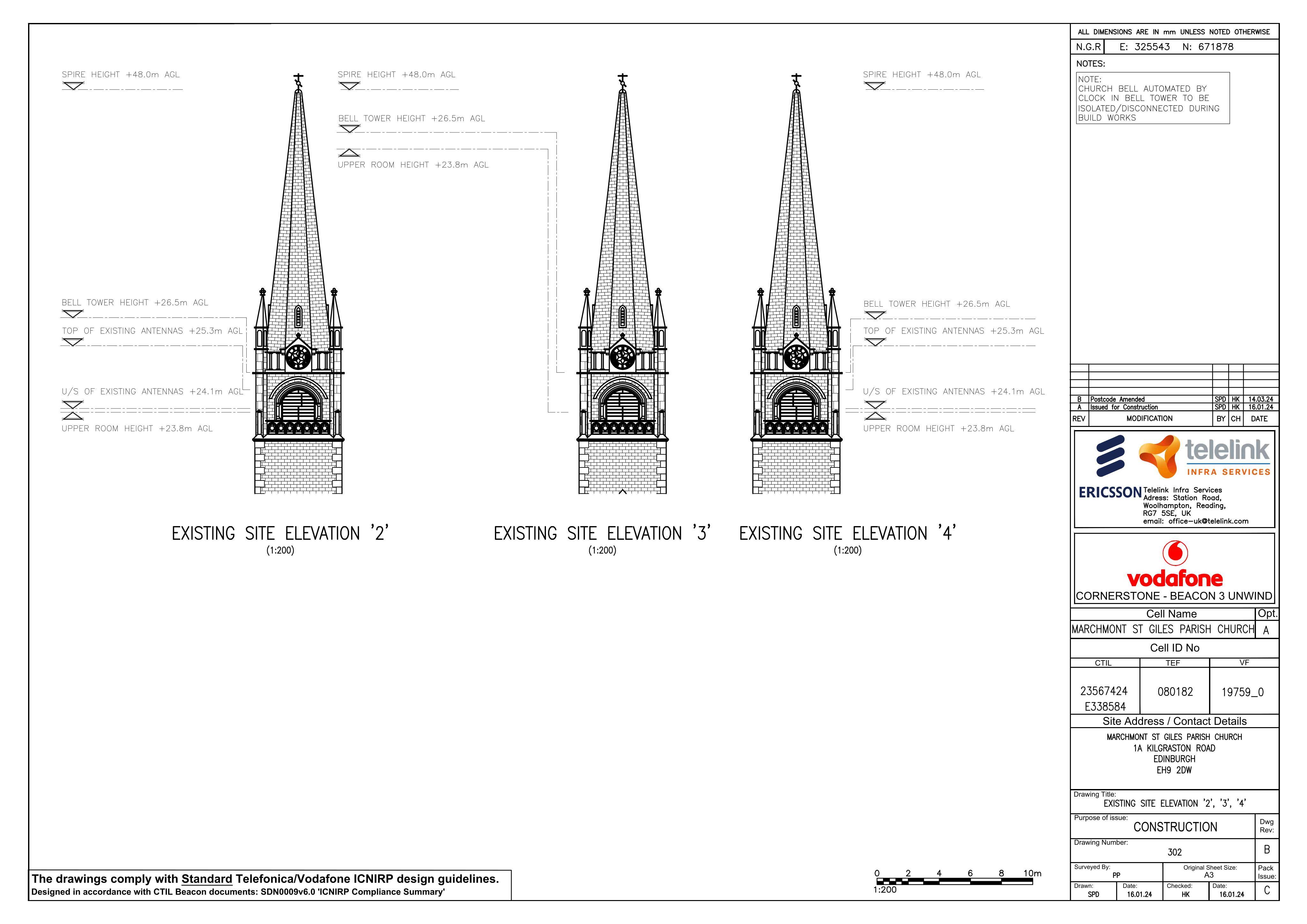This screenshot has height=924, width=1307.
Task: Click the northing value 'N: 671878'
Action: point(1208,47)
